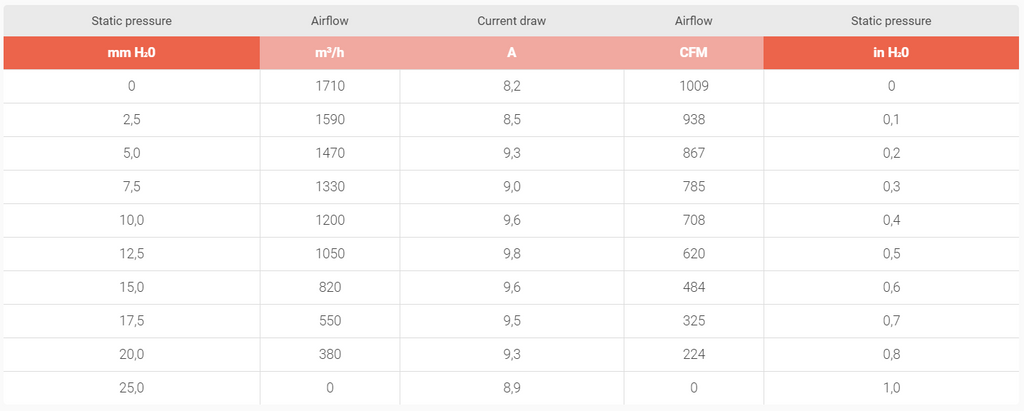Viewport: 1024px width, 411px height.
Task: Select current draw value 8,9
Action: tap(511, 388)
